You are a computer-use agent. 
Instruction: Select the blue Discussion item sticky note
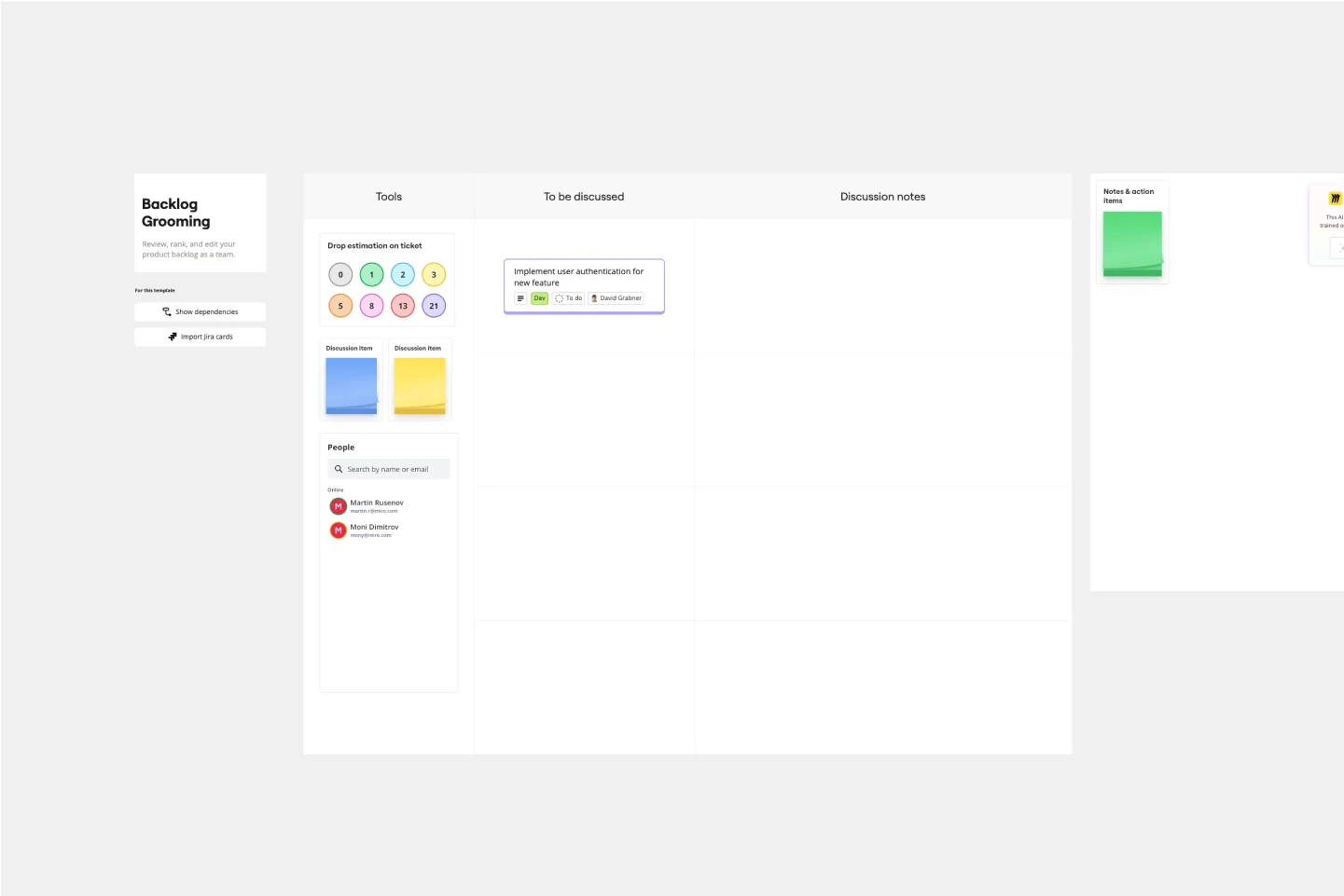pyautogui.click(x=352, y=386)
